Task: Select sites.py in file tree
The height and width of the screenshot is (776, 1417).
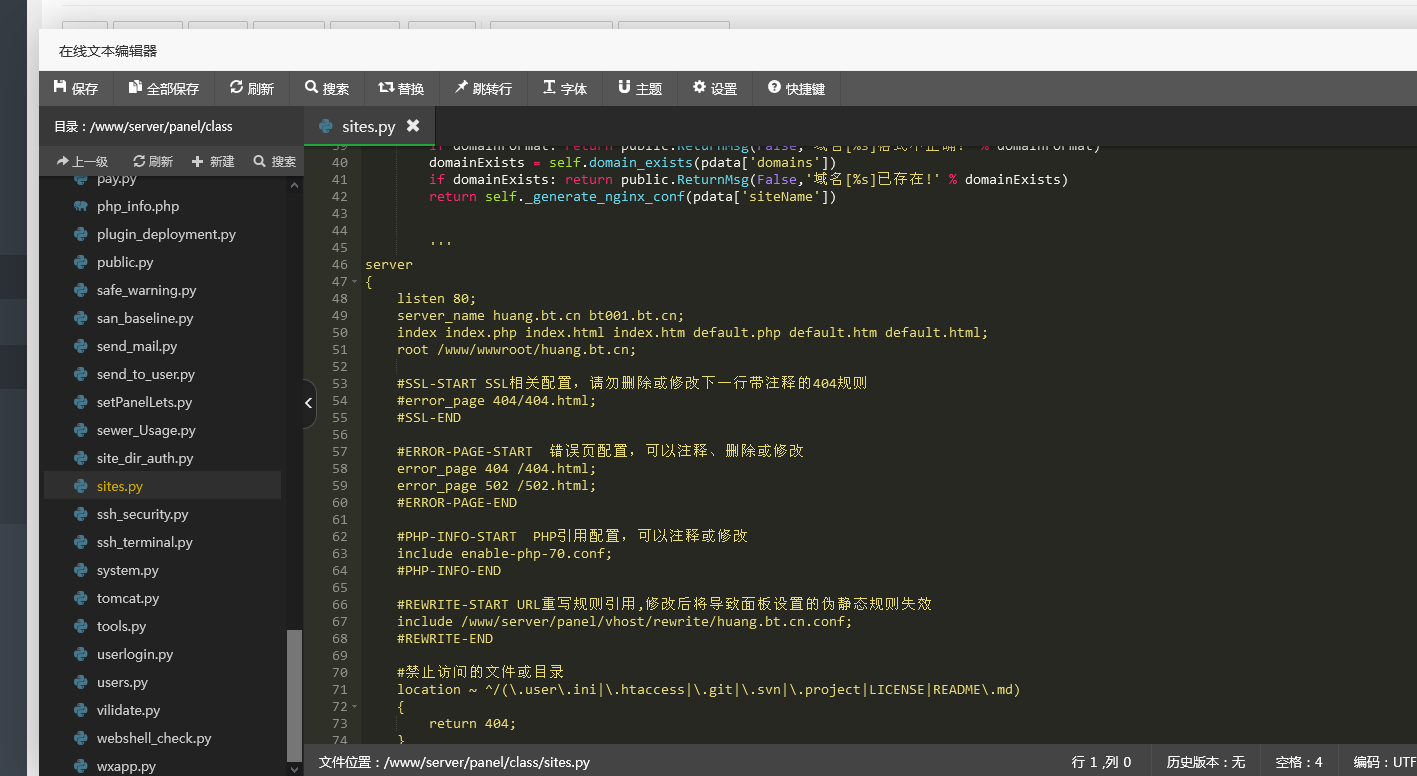Action: click(162, 486)
